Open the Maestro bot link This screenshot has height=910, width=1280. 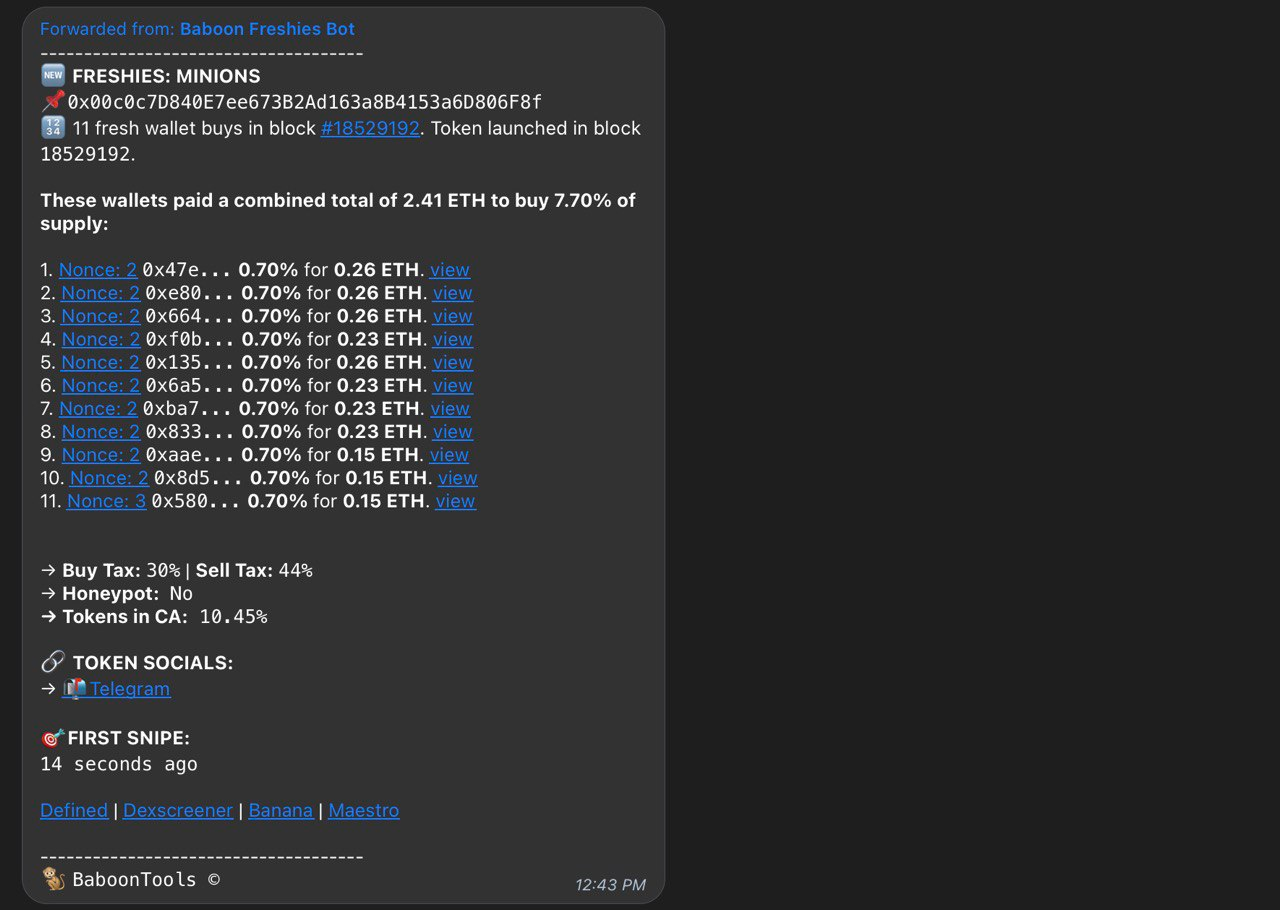pos(363,811)
